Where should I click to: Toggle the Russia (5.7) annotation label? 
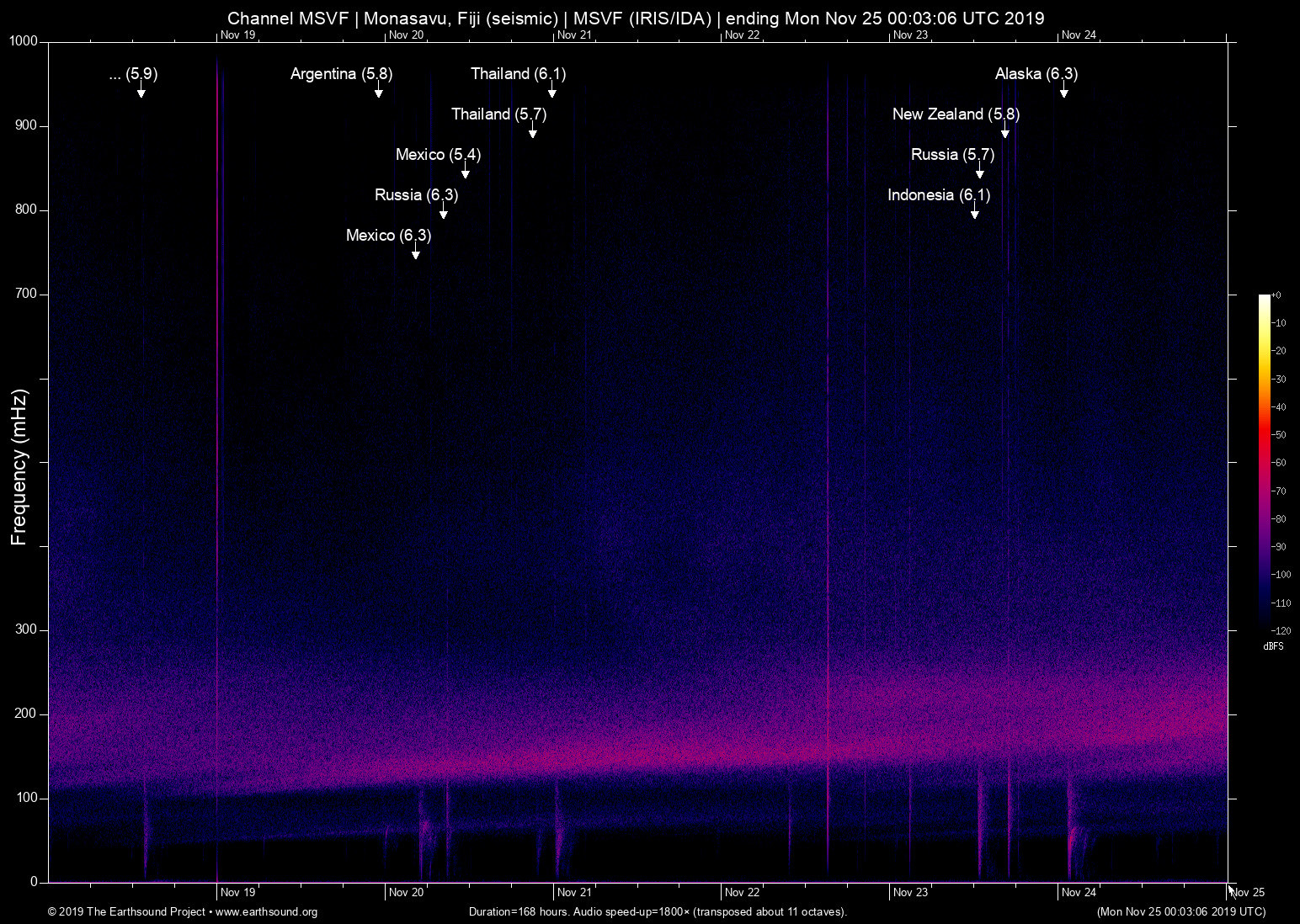(952, 155)
